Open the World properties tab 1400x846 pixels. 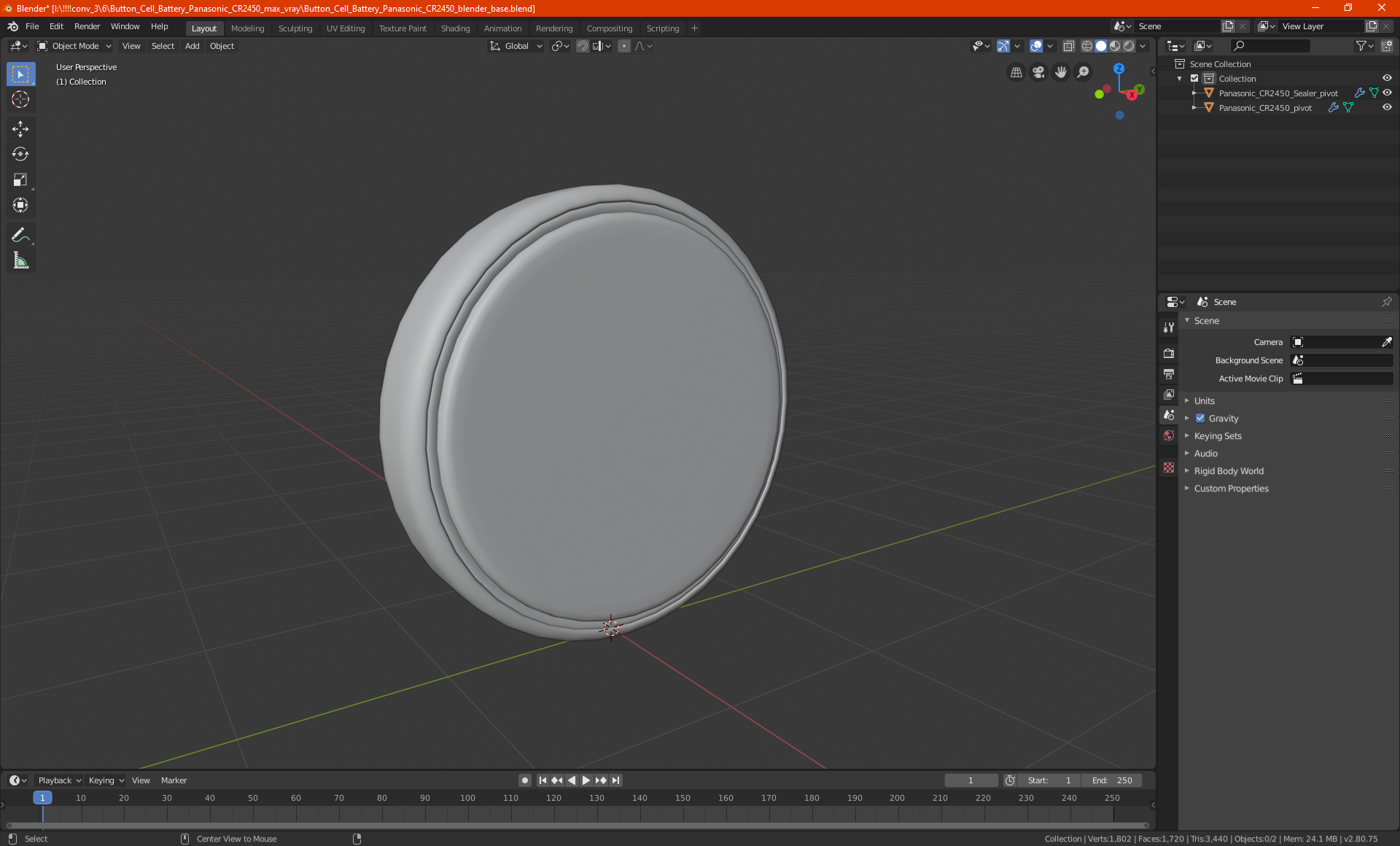coord(1169,435)
